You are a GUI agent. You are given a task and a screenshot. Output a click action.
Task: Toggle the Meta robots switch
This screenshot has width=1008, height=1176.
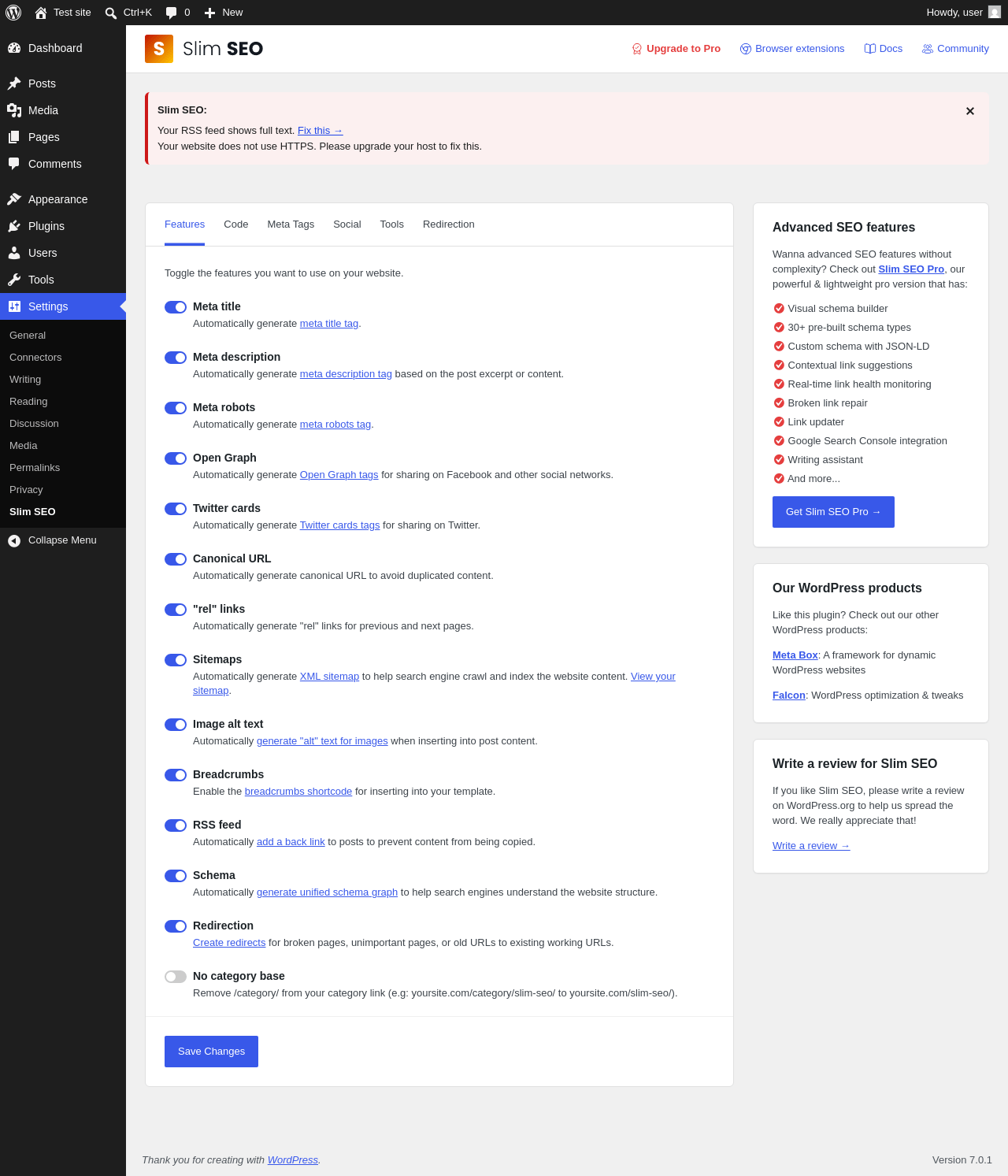[x=176, y=408]
